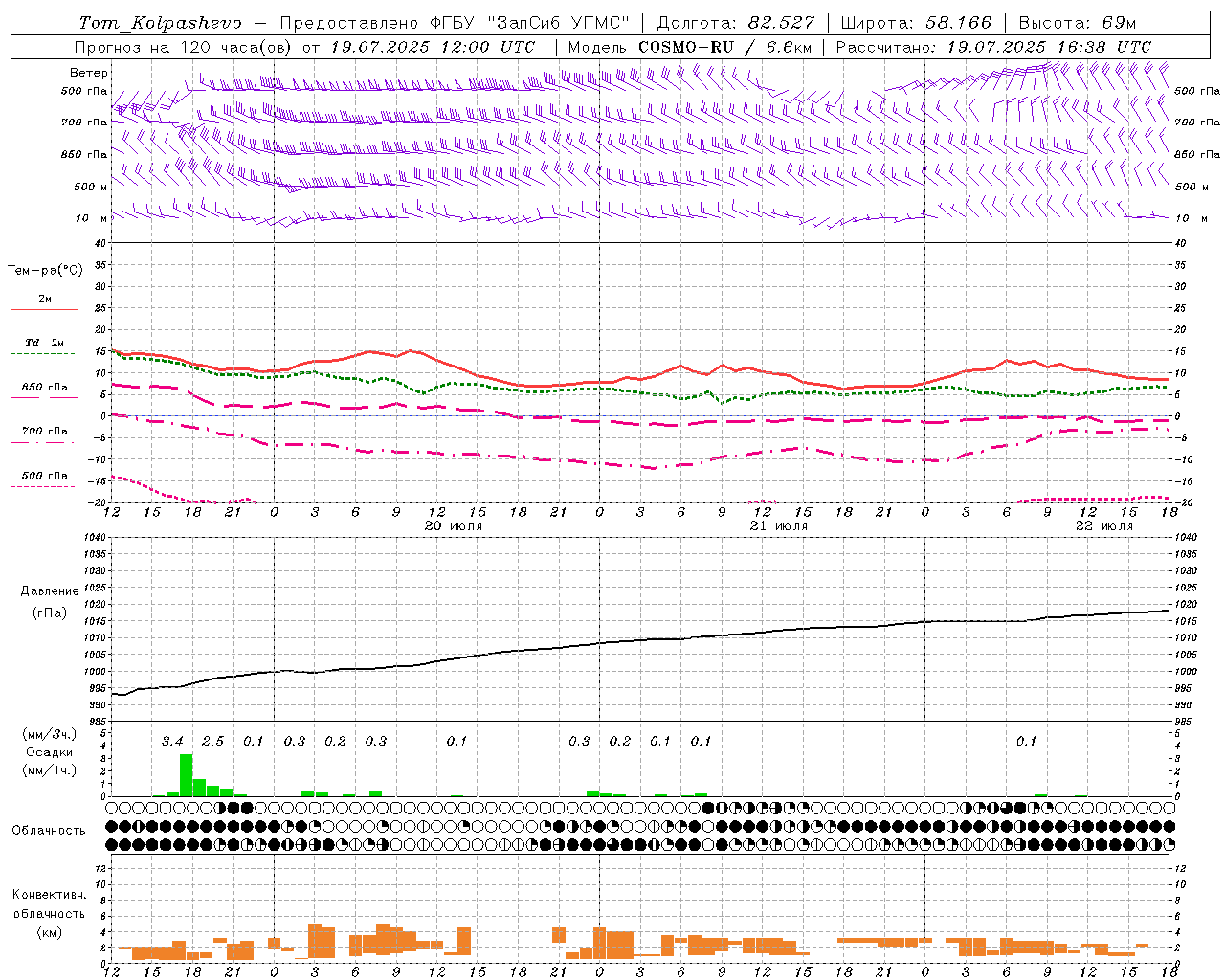Click the Td 2м dew point legend
This screenshot has width=1225, height=980.
pyautogui.click(x=45, y=347)
